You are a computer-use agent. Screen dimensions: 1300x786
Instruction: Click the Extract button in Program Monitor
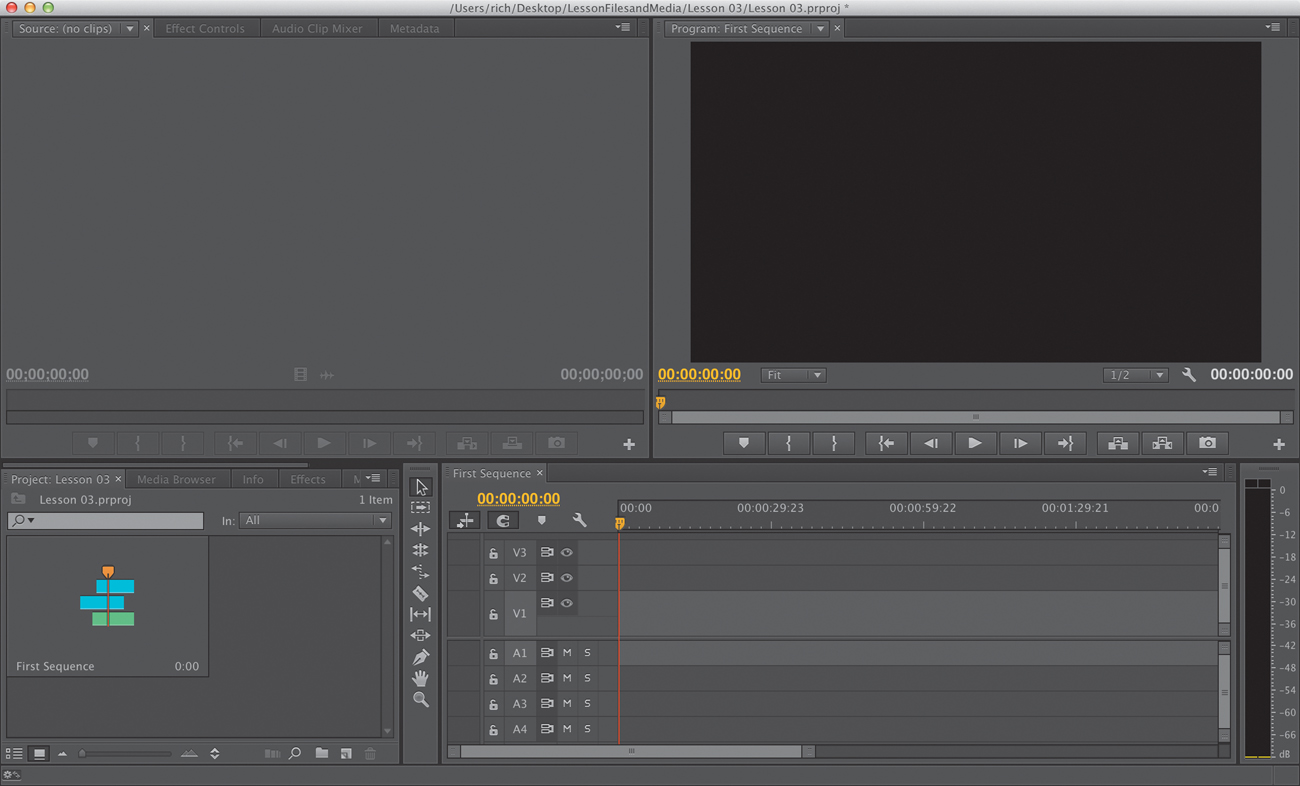pos(1163,443)
